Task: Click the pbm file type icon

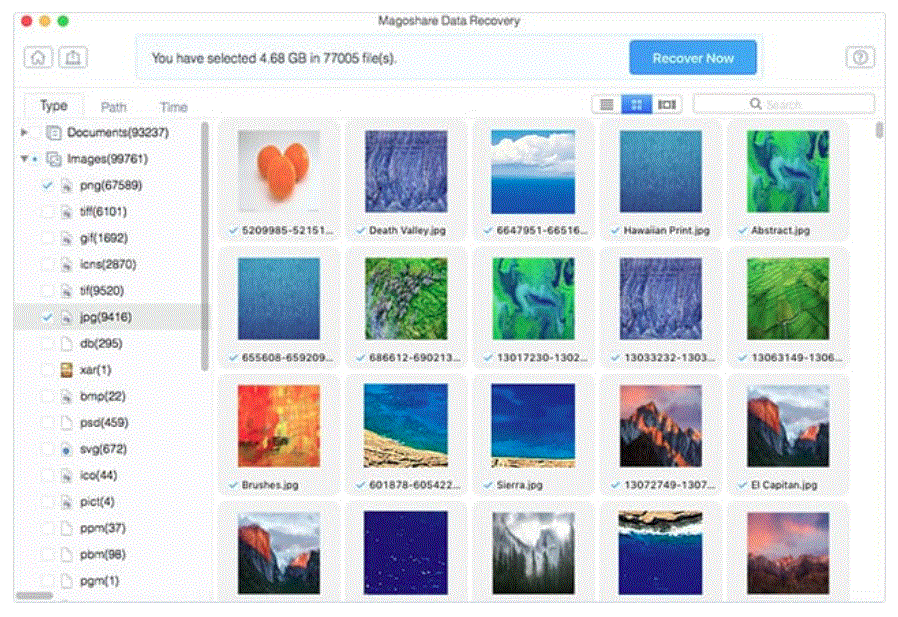Action: [x=67, y=555]
